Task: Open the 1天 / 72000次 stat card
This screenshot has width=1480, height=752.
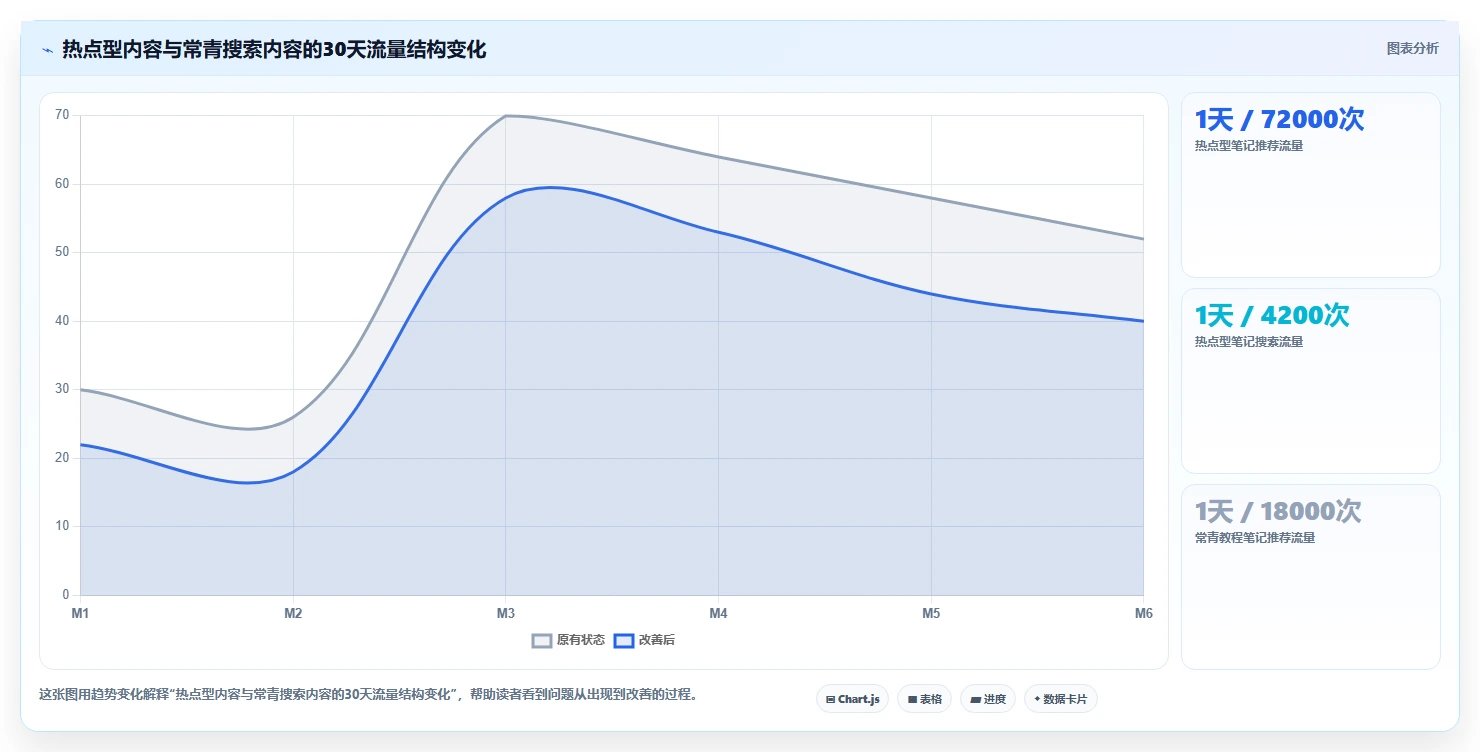Action: (1310, 185)
